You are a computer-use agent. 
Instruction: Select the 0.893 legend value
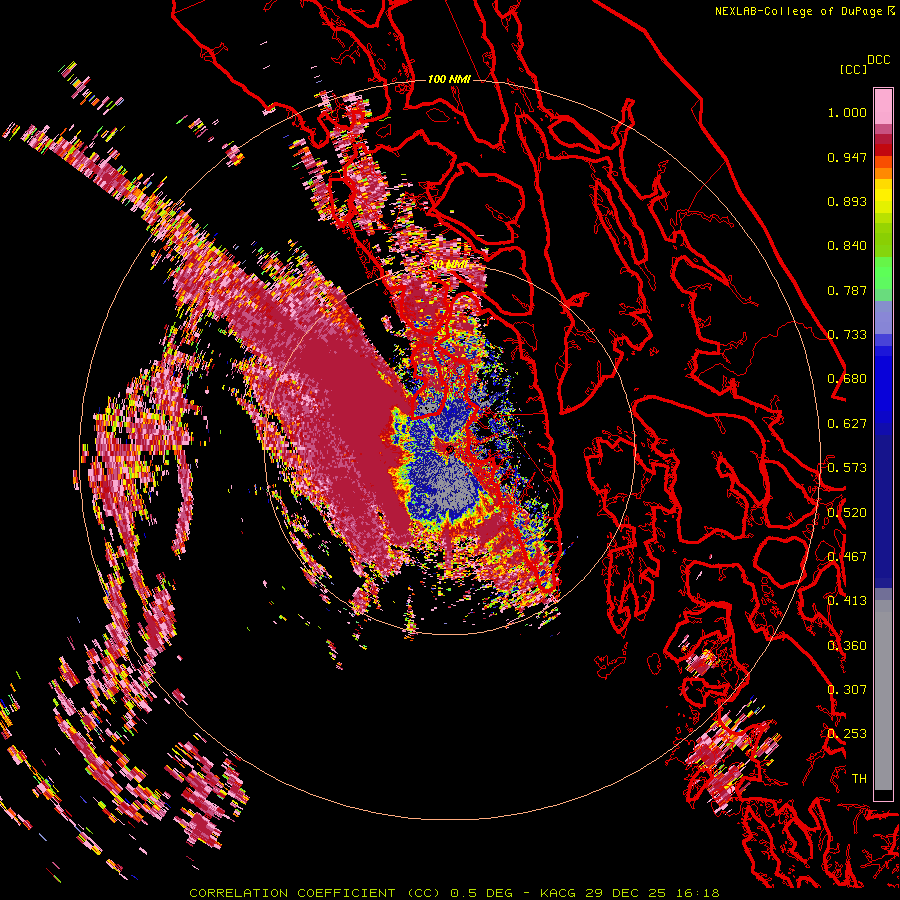[847, 201]
